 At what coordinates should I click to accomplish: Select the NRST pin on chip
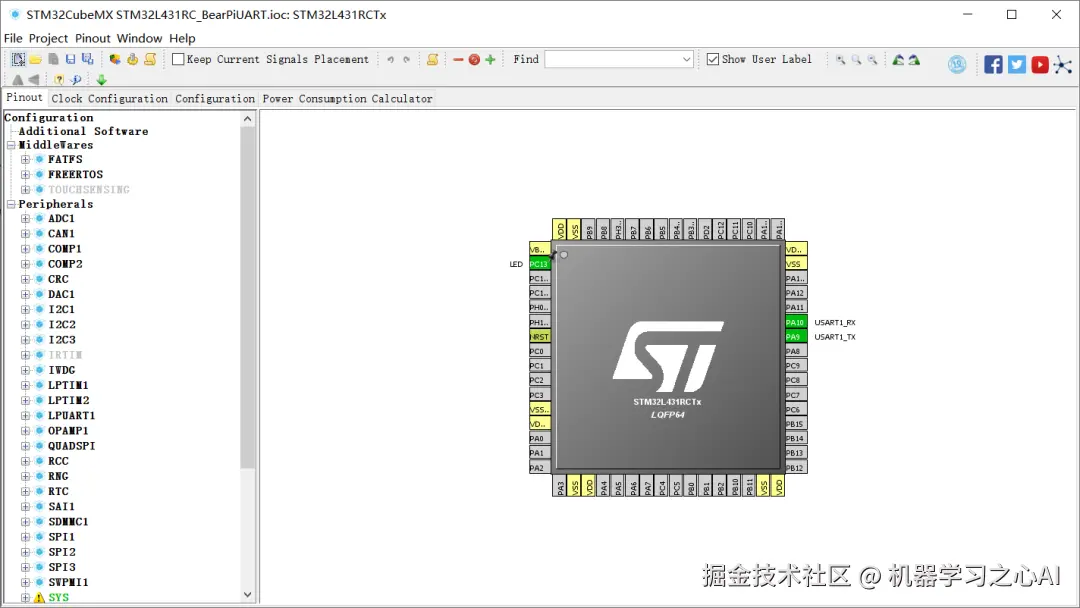pos(539,337)
